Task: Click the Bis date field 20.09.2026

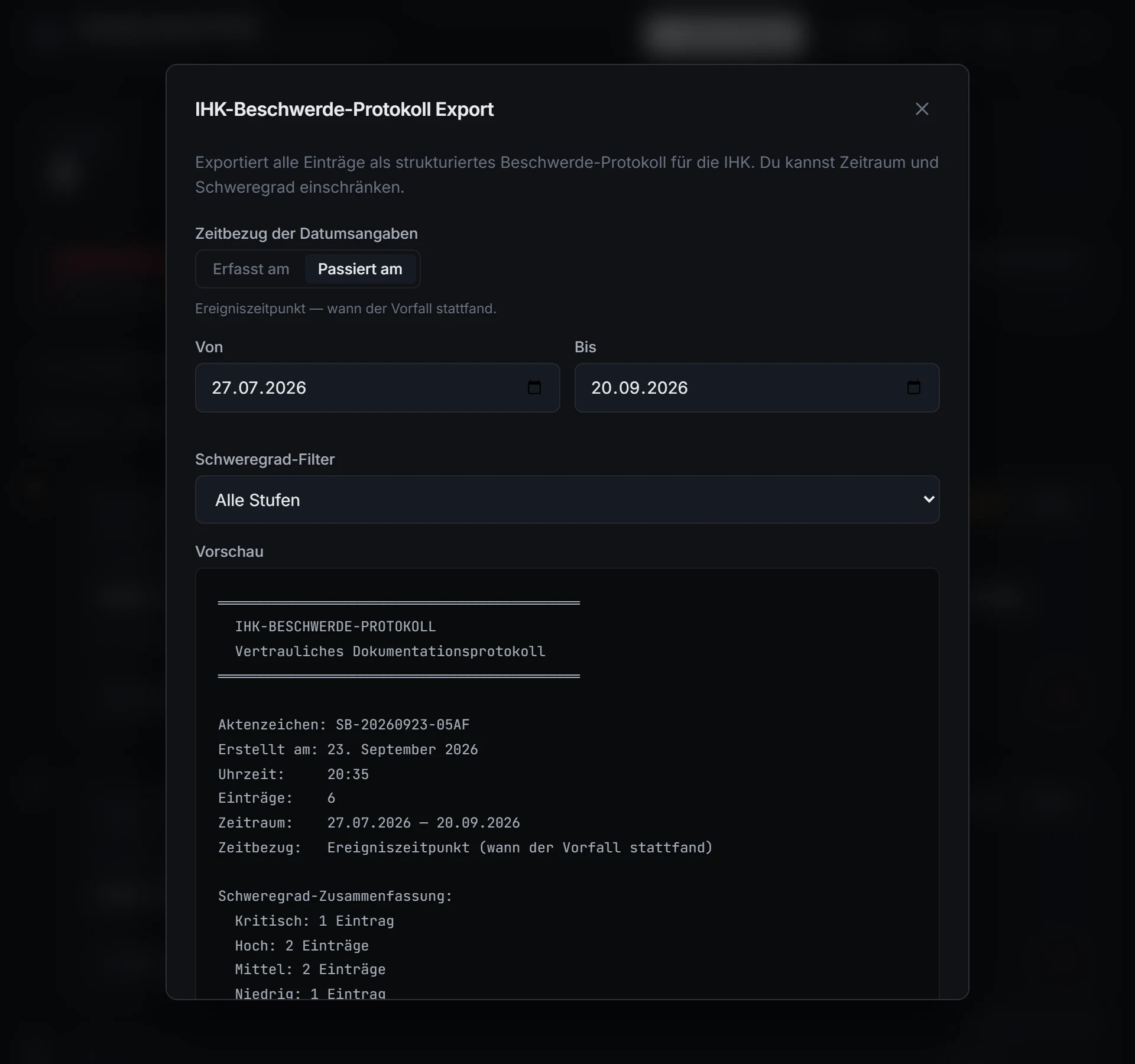Action: [x=757, y=388]
